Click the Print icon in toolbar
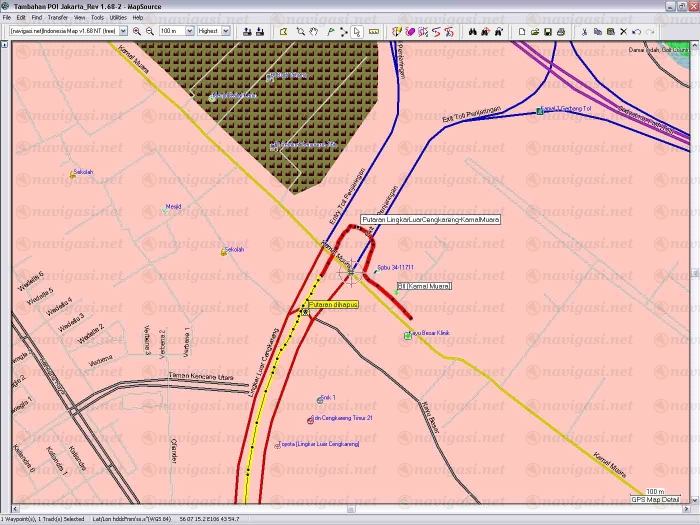700x525 pixels. pos(561,31)
